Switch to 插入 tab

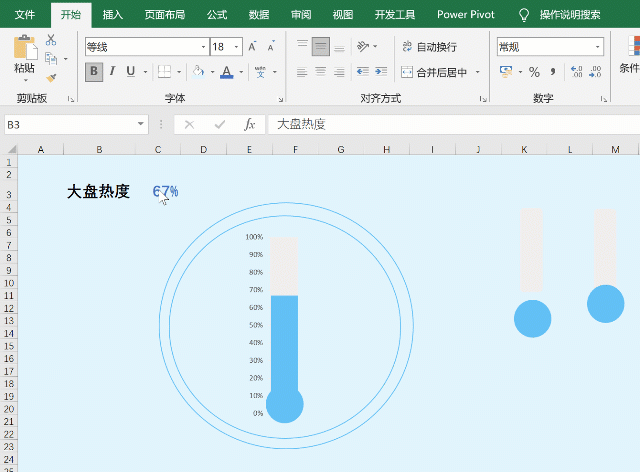point(113,15)
